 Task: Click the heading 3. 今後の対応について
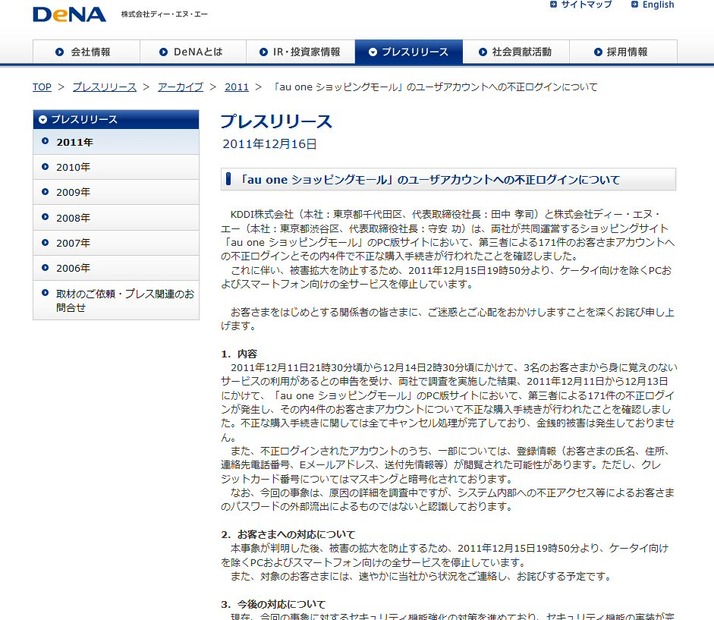(273, 605)
